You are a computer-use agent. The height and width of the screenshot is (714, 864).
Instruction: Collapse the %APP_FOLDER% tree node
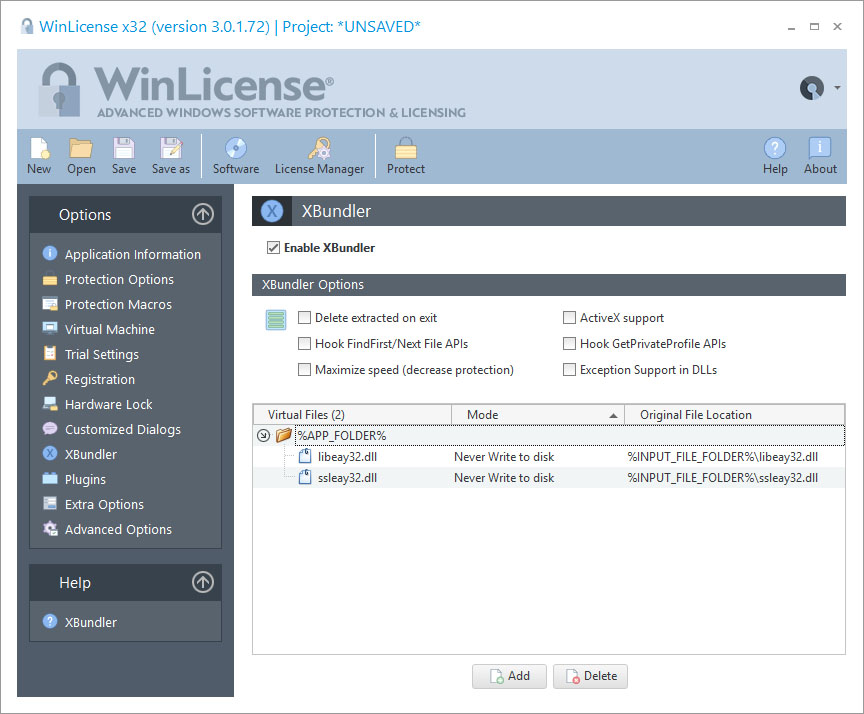click(x=263, y=436)
